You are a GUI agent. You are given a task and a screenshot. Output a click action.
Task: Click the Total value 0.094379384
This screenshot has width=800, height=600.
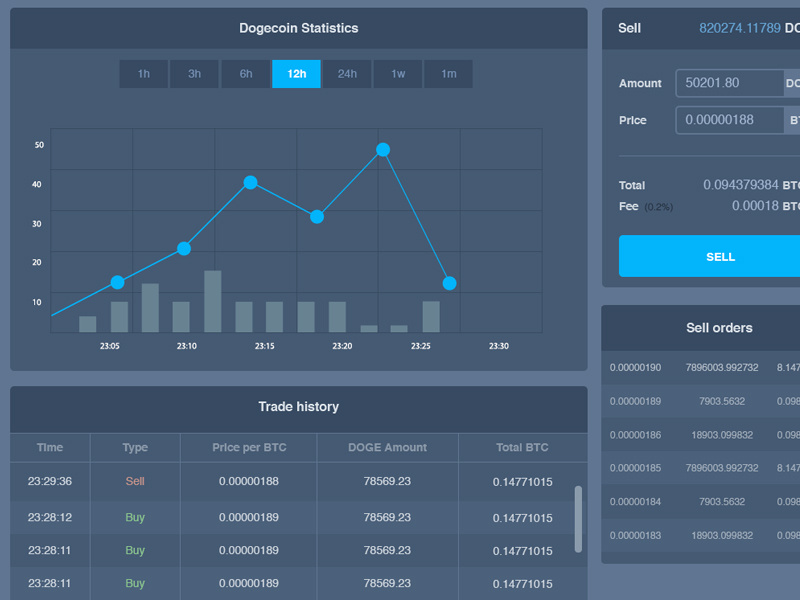741,185
